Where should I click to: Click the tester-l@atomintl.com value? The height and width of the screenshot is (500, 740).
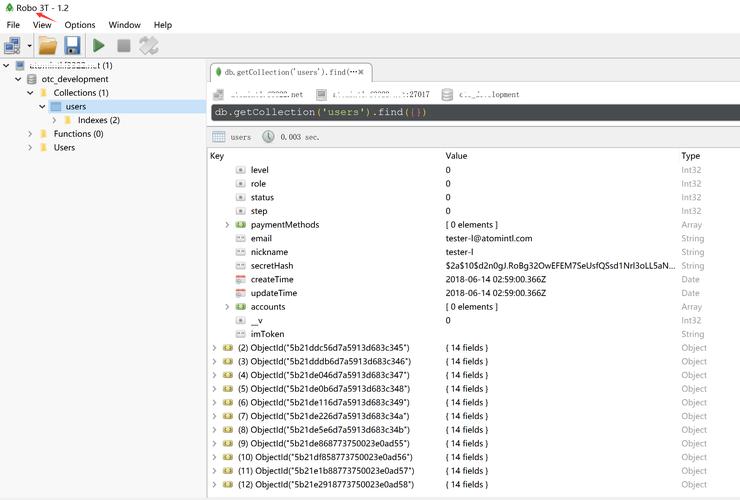[x=489, y=238]
